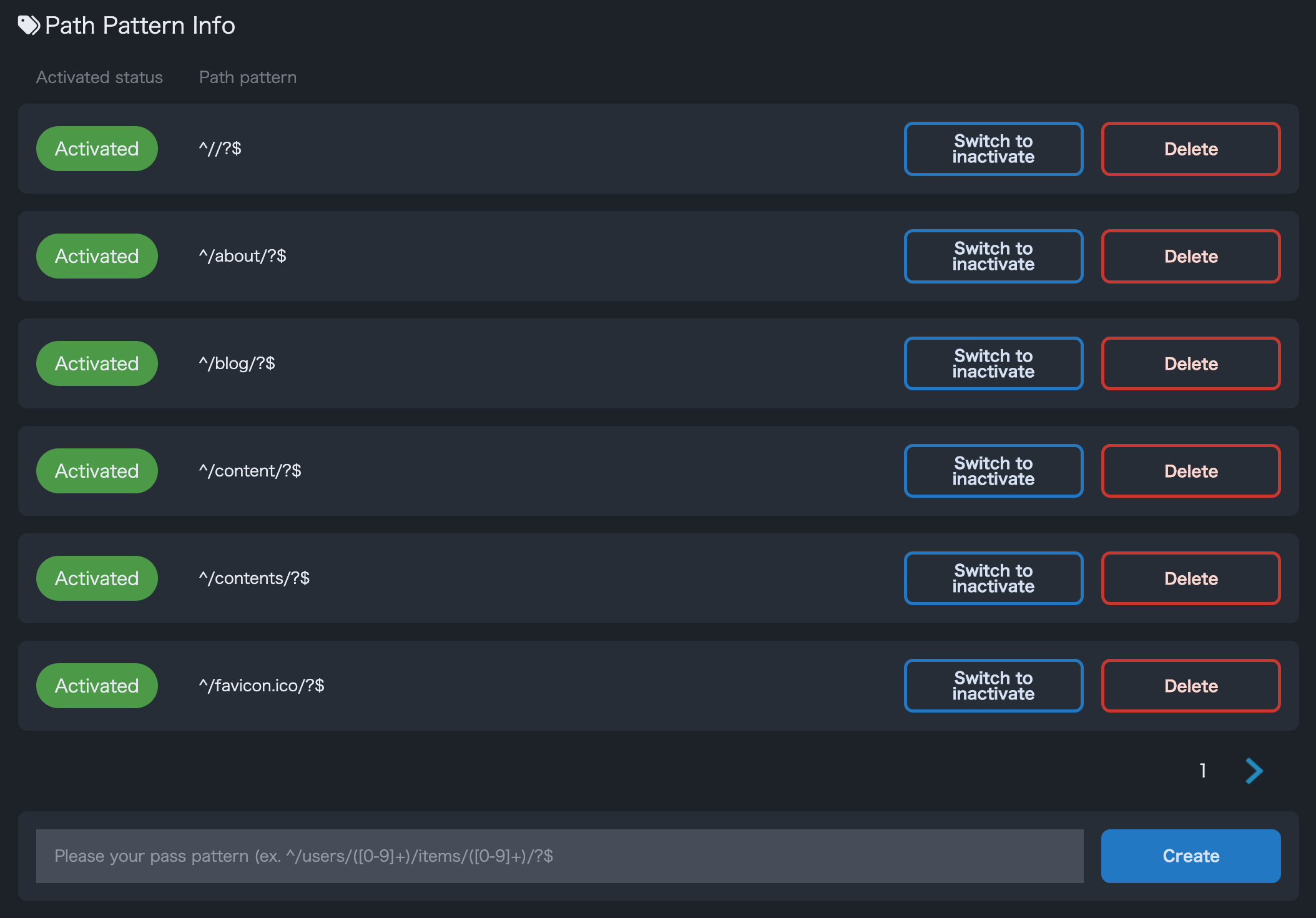Inactivate the ^/content/?$ path pattern
Image resolution: width=1316 pixels, height=918 pixels.
coord(993,471)
